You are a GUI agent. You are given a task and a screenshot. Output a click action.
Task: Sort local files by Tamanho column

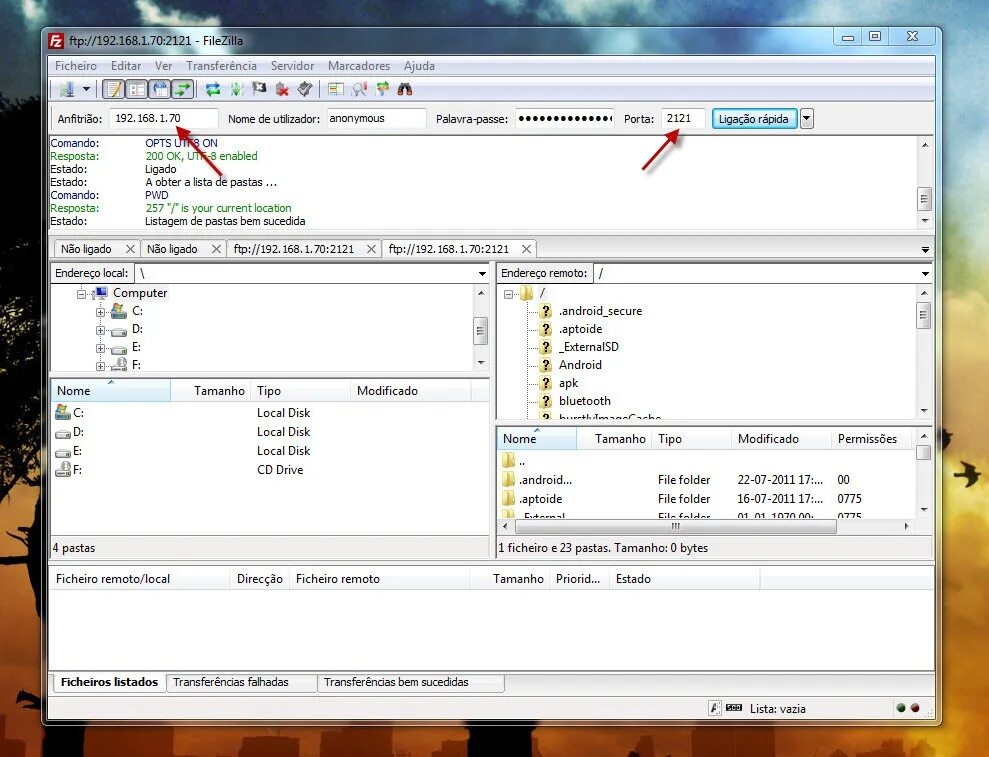tap(211, 391)
